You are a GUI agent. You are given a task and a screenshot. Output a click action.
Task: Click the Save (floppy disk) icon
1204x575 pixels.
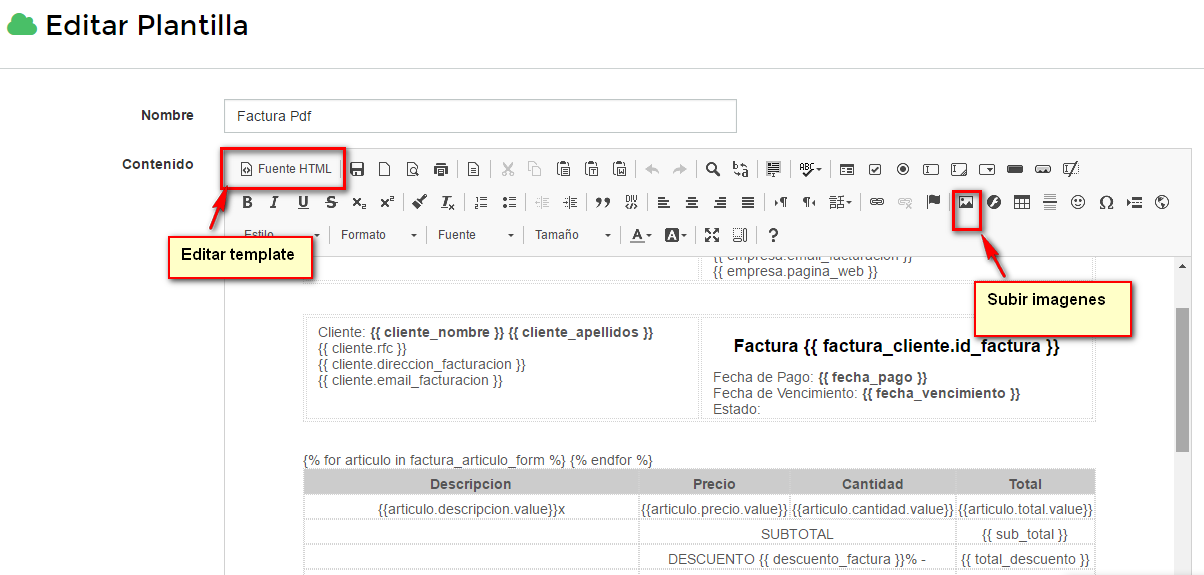click(x=357, y=169)
